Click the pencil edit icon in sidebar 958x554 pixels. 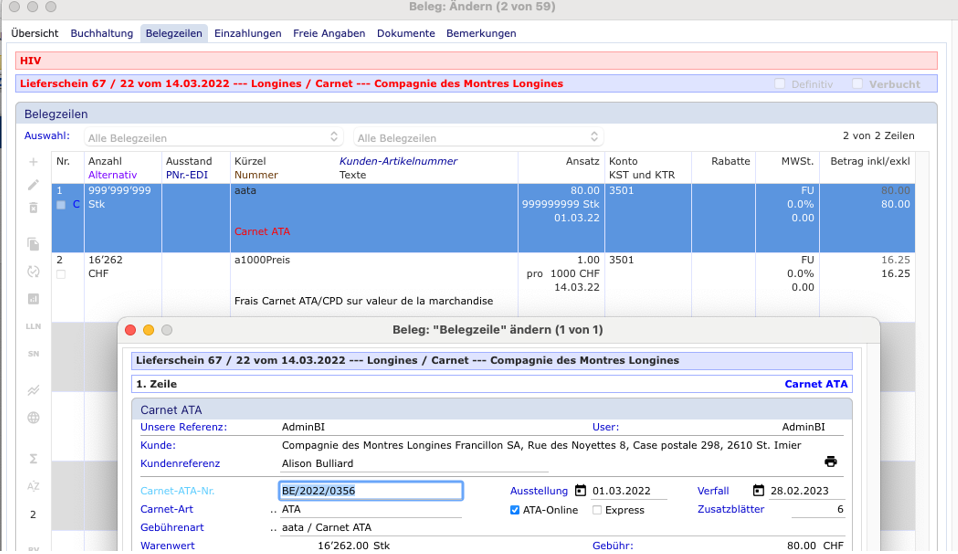33,185
